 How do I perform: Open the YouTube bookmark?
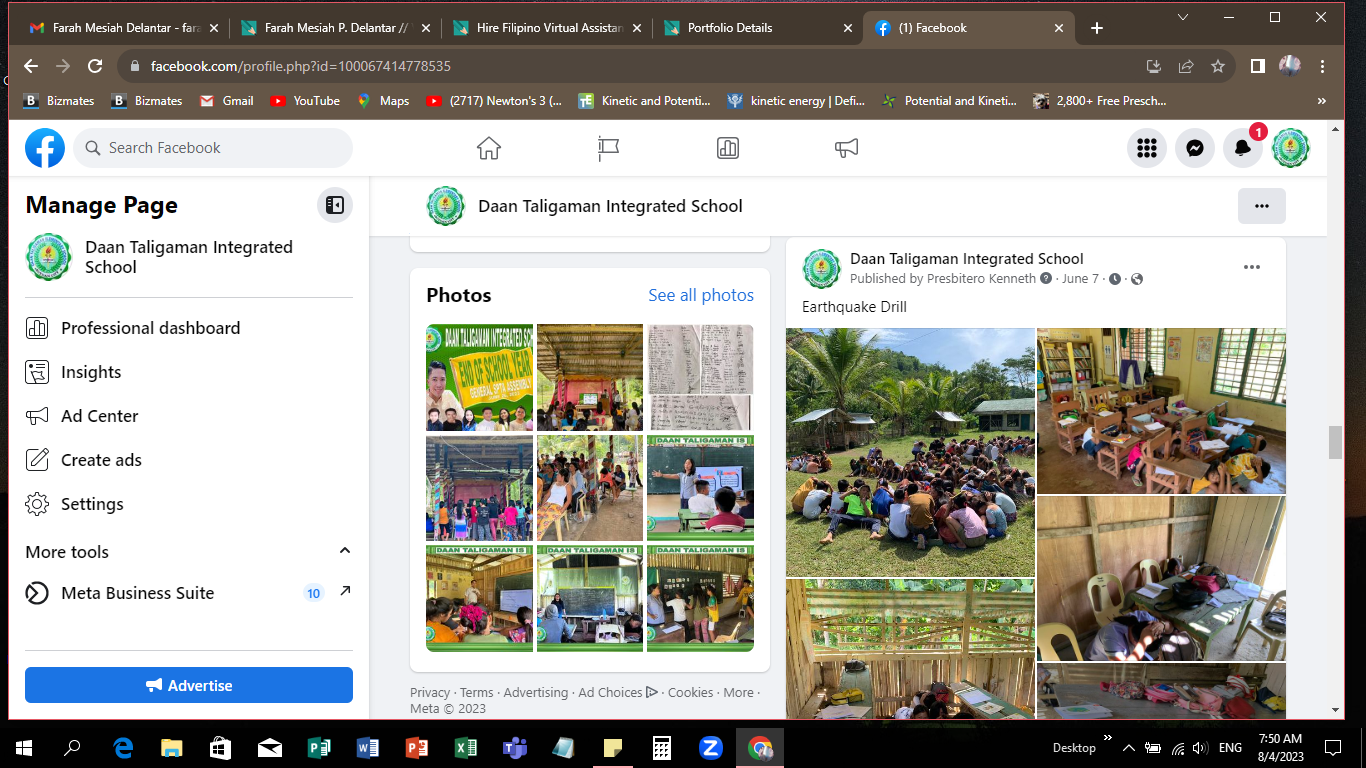tap(304, 101)
